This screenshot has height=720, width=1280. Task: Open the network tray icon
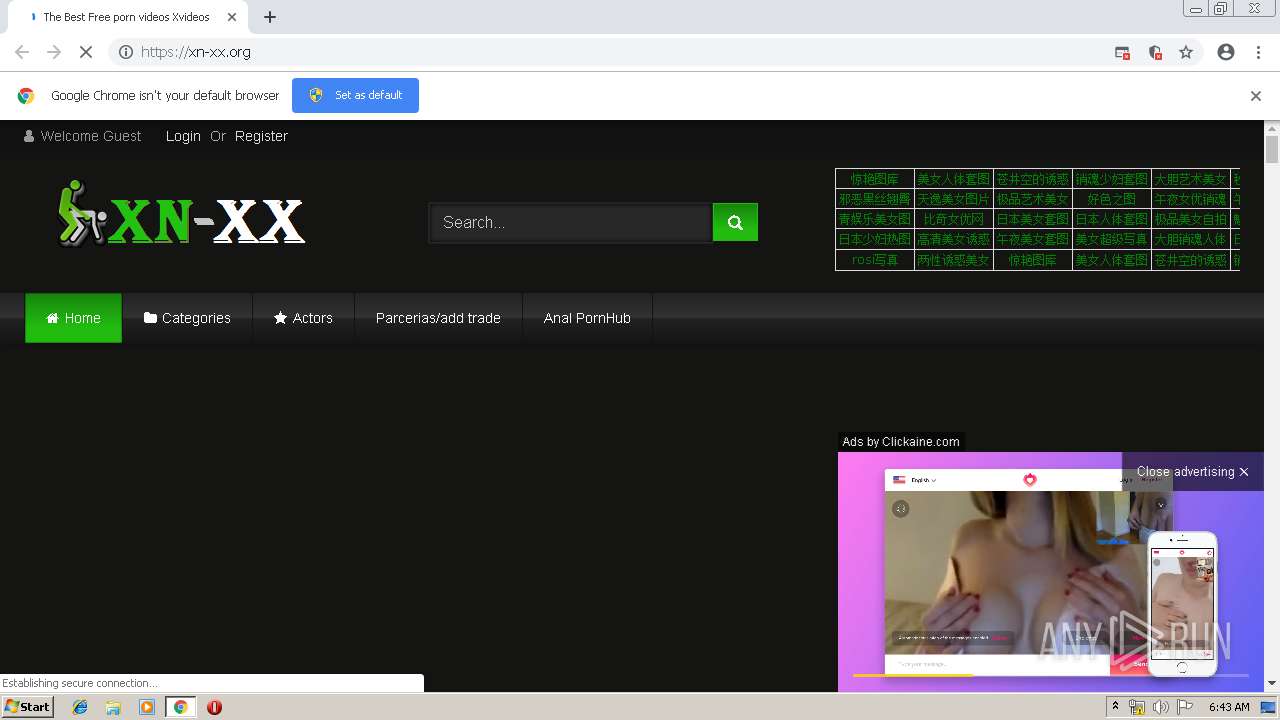tap(1137, 707)
